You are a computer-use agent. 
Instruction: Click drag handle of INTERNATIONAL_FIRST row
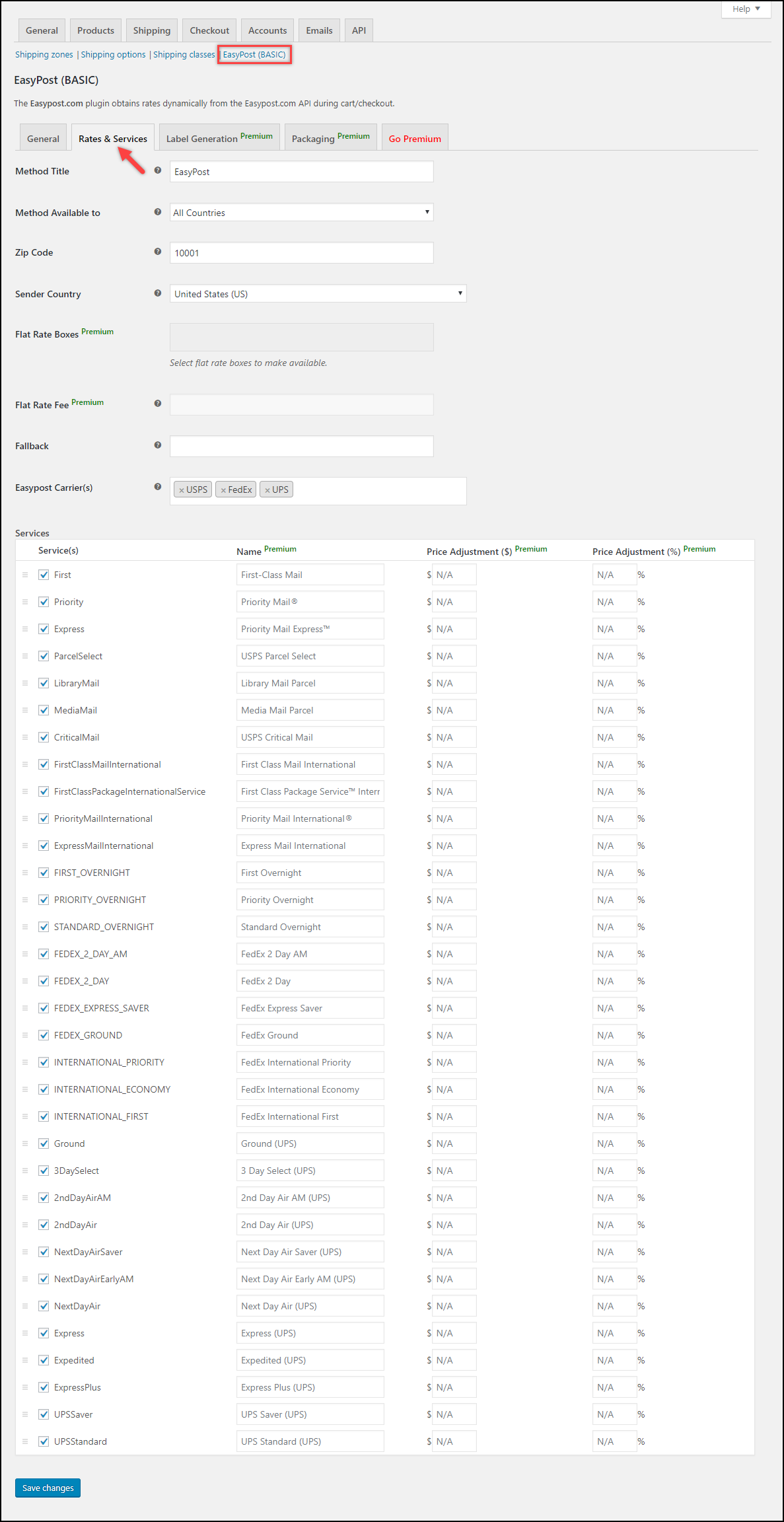click(25, 1116)
